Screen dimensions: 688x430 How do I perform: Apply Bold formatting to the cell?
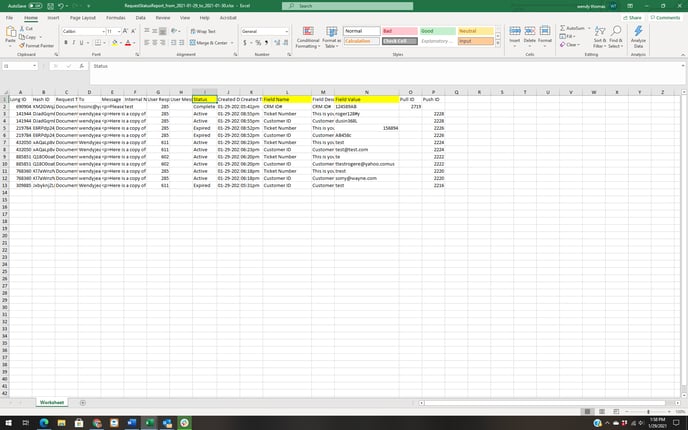pos(65,43)
